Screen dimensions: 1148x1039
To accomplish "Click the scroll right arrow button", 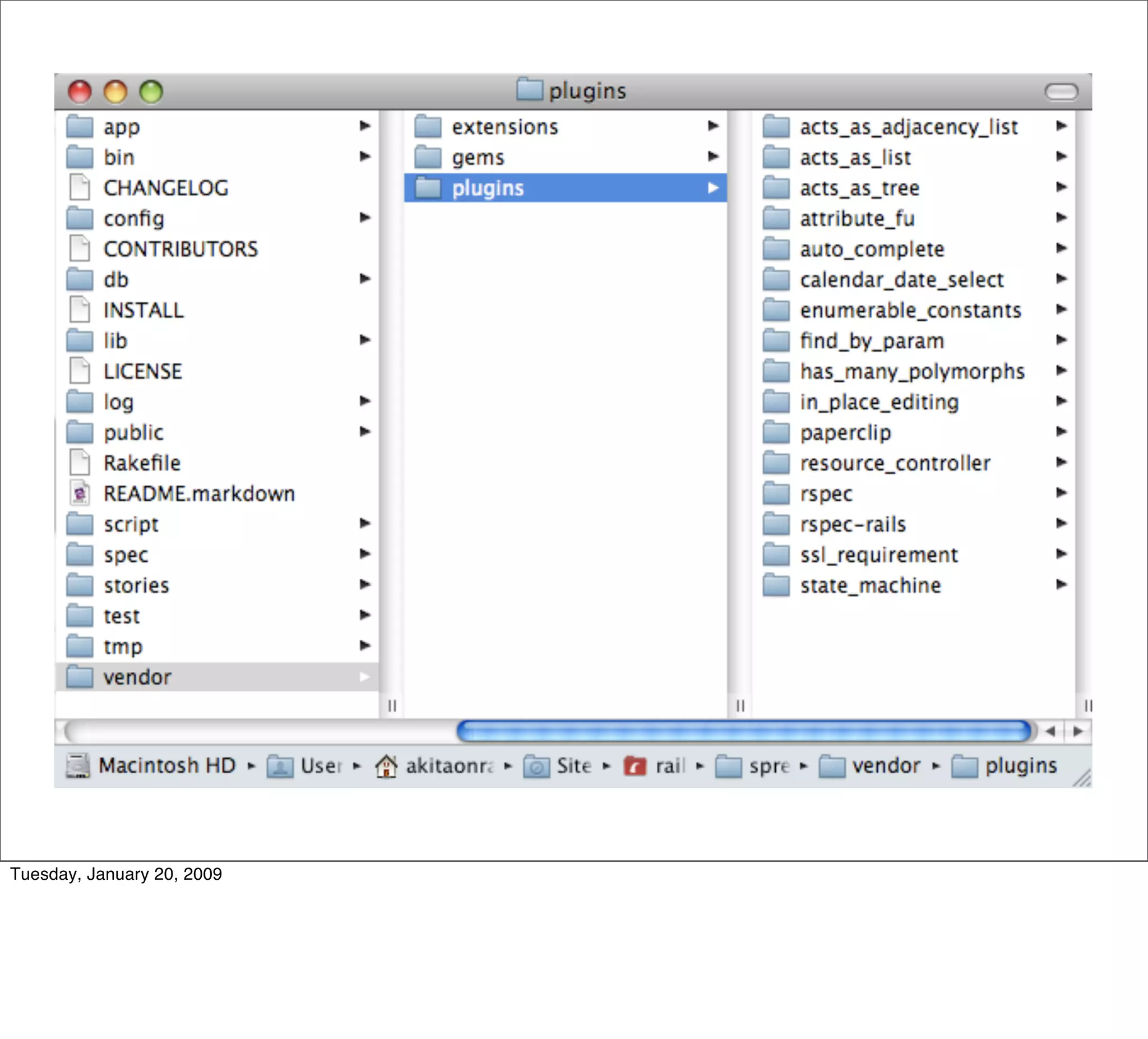I will [x=1077, y=731].
